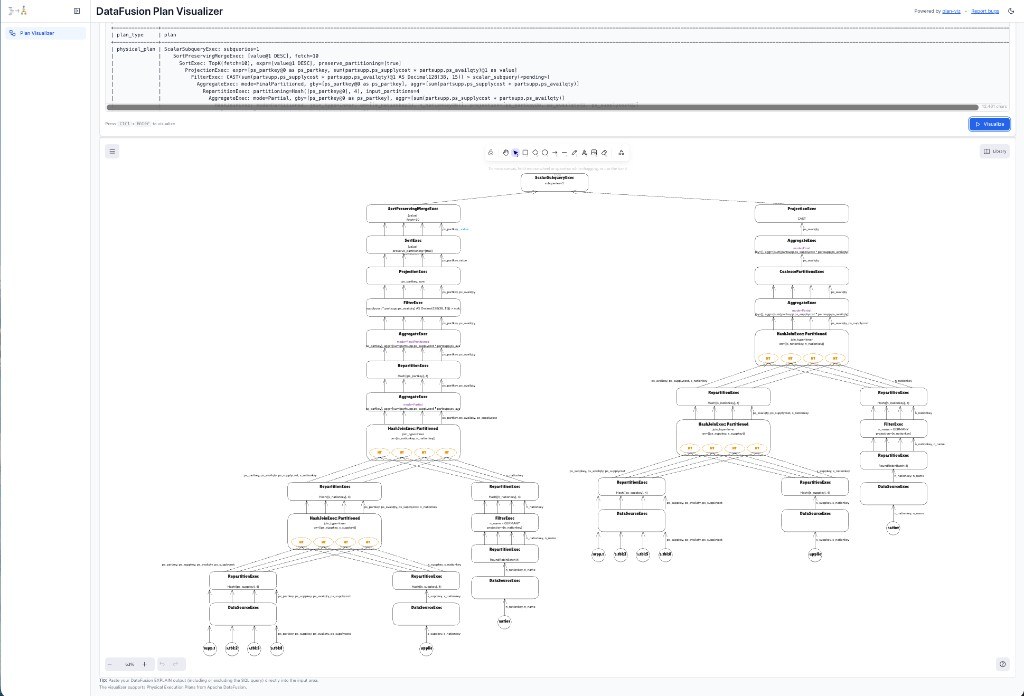Viewport: 1024px width, 696px height.
Task: Select the SortExec node
Action: coord(413,245)
